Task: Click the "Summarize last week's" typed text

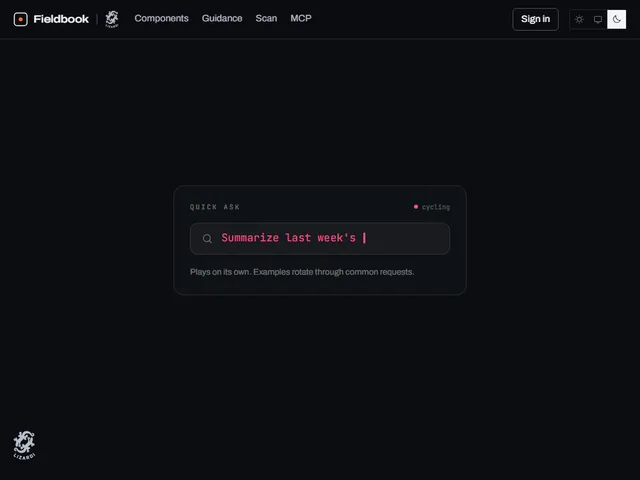Action: [288, 238]
